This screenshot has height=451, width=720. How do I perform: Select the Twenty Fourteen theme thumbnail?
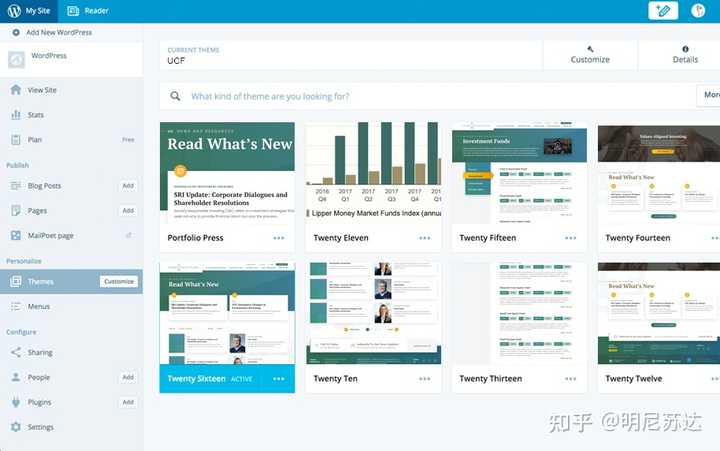tap(659, 173)
